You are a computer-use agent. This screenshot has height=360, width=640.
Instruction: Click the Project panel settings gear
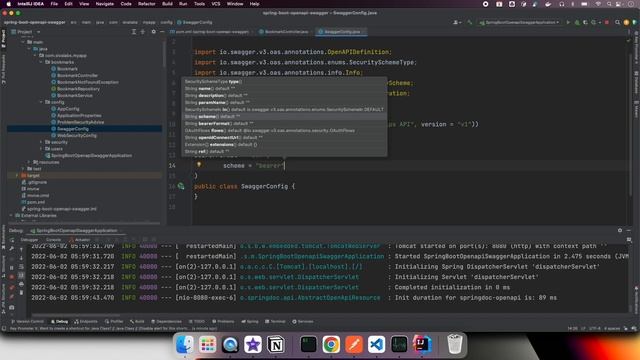click(x=153, y=31)
